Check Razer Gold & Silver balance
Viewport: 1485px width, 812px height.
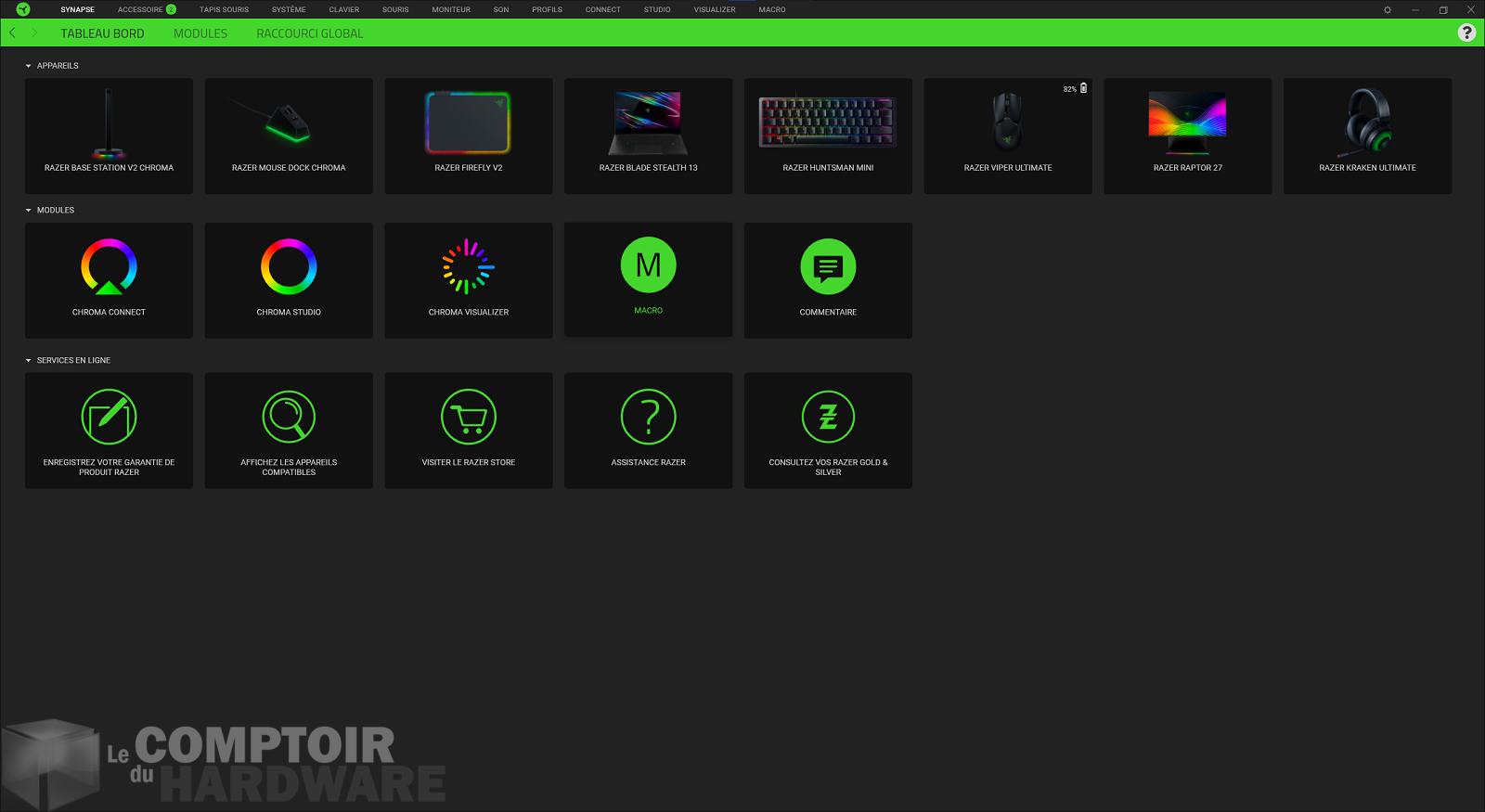(x=828, y=431)
